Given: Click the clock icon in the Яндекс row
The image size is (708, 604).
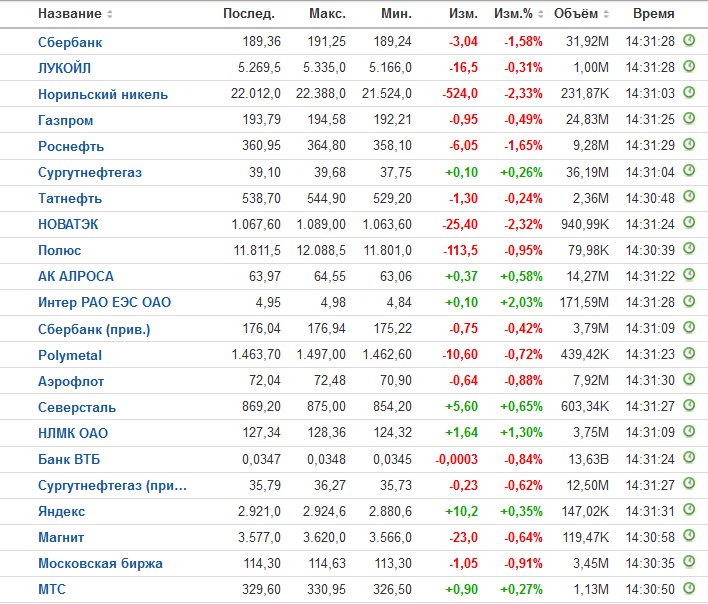Looking at the screenshot, I should coord(689,510).
